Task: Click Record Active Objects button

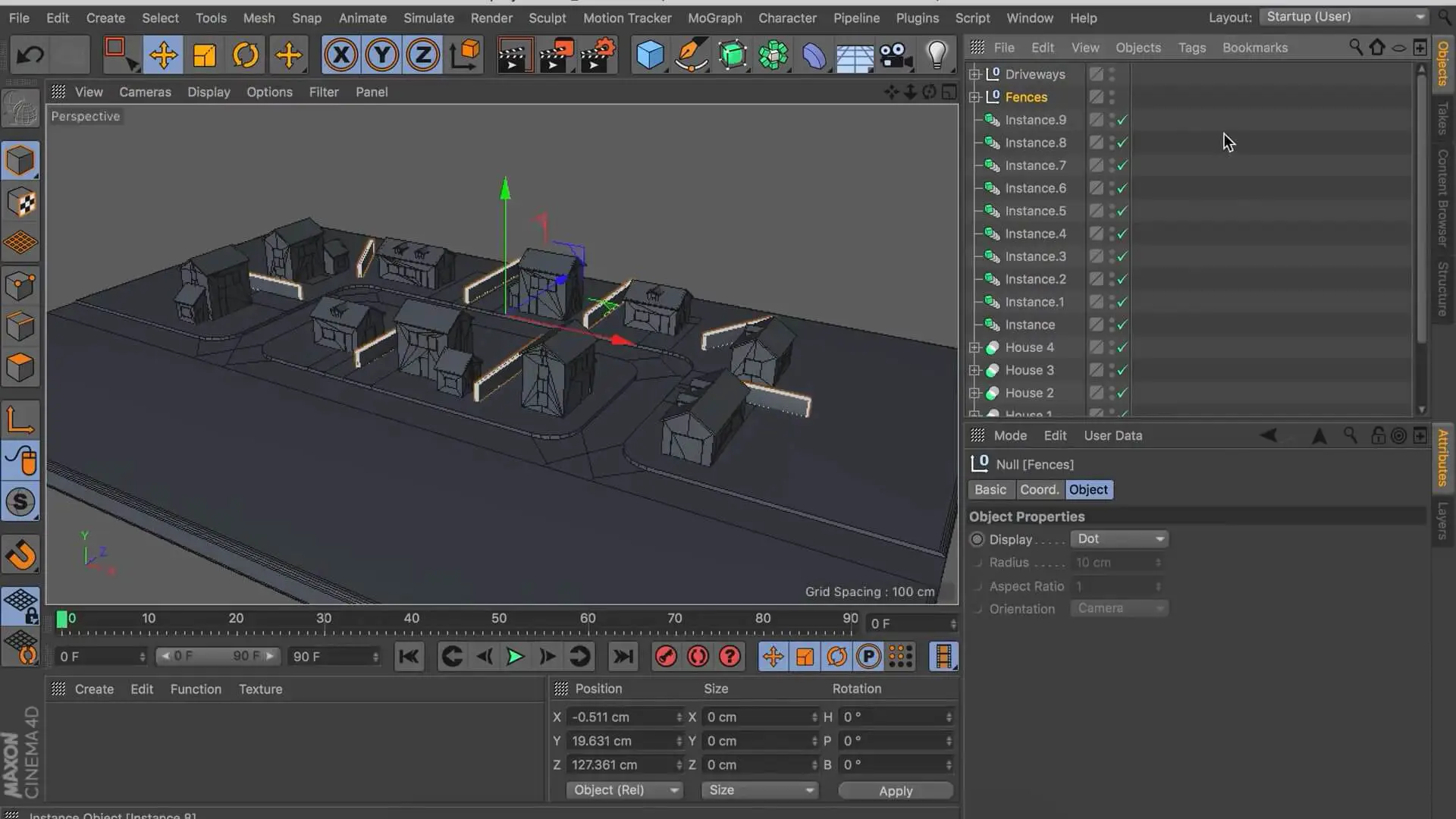Action: click(666, 657)
